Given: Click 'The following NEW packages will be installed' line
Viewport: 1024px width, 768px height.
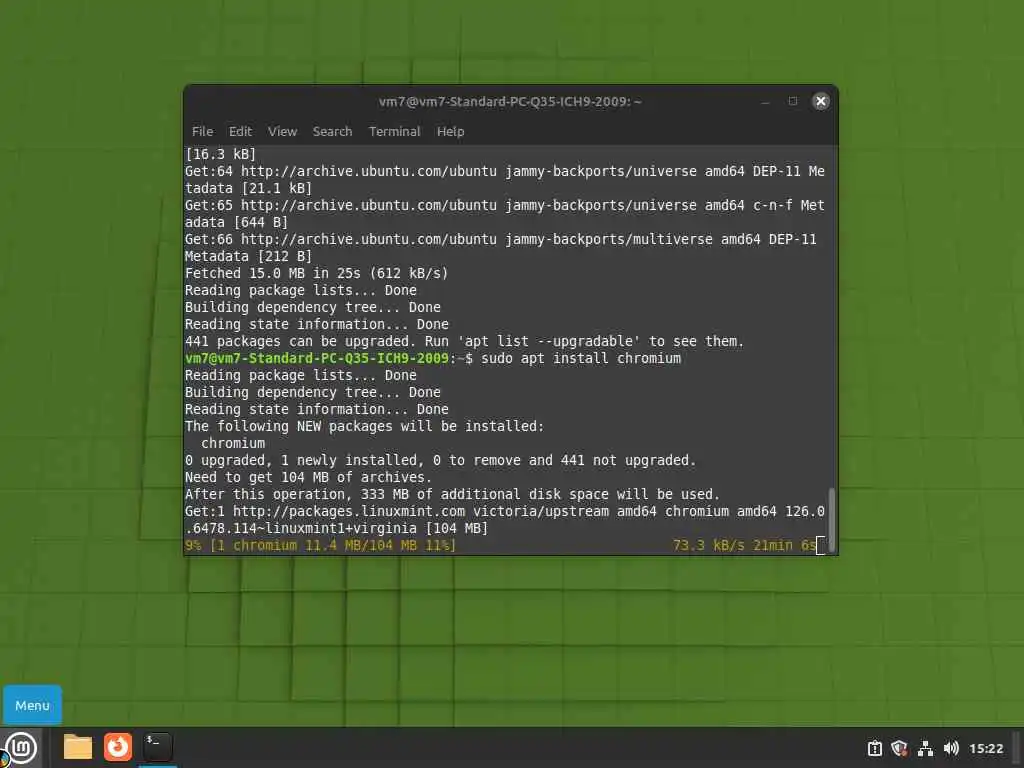Looking at the screenshot, I should [x=364, y=426].
